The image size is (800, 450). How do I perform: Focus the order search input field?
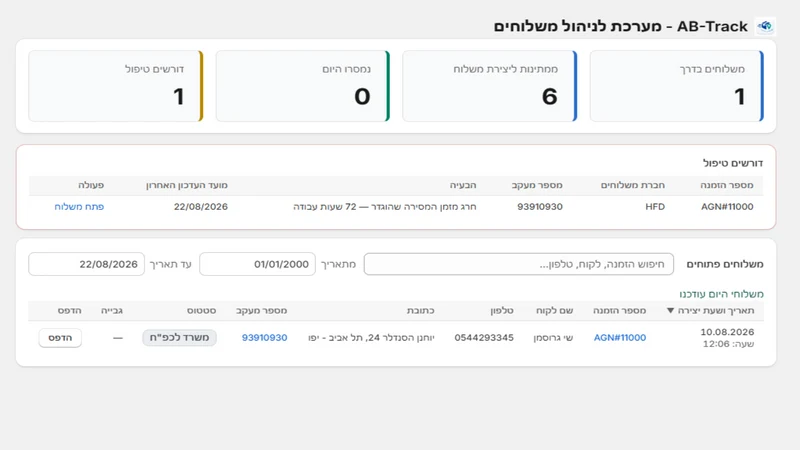tap(518, 264)
